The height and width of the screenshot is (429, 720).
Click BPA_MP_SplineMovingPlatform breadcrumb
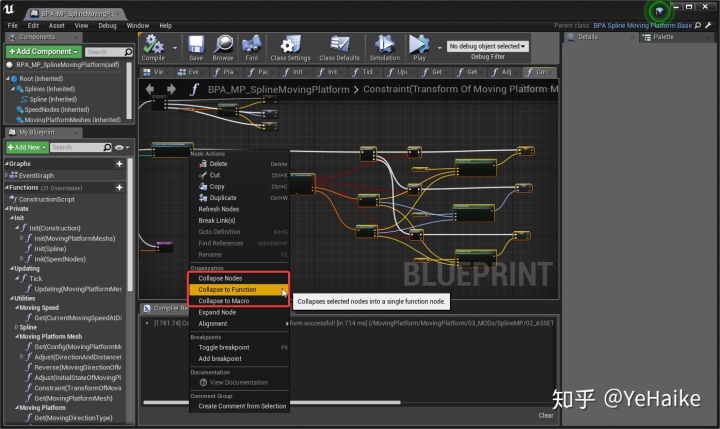tap(278, 90)
